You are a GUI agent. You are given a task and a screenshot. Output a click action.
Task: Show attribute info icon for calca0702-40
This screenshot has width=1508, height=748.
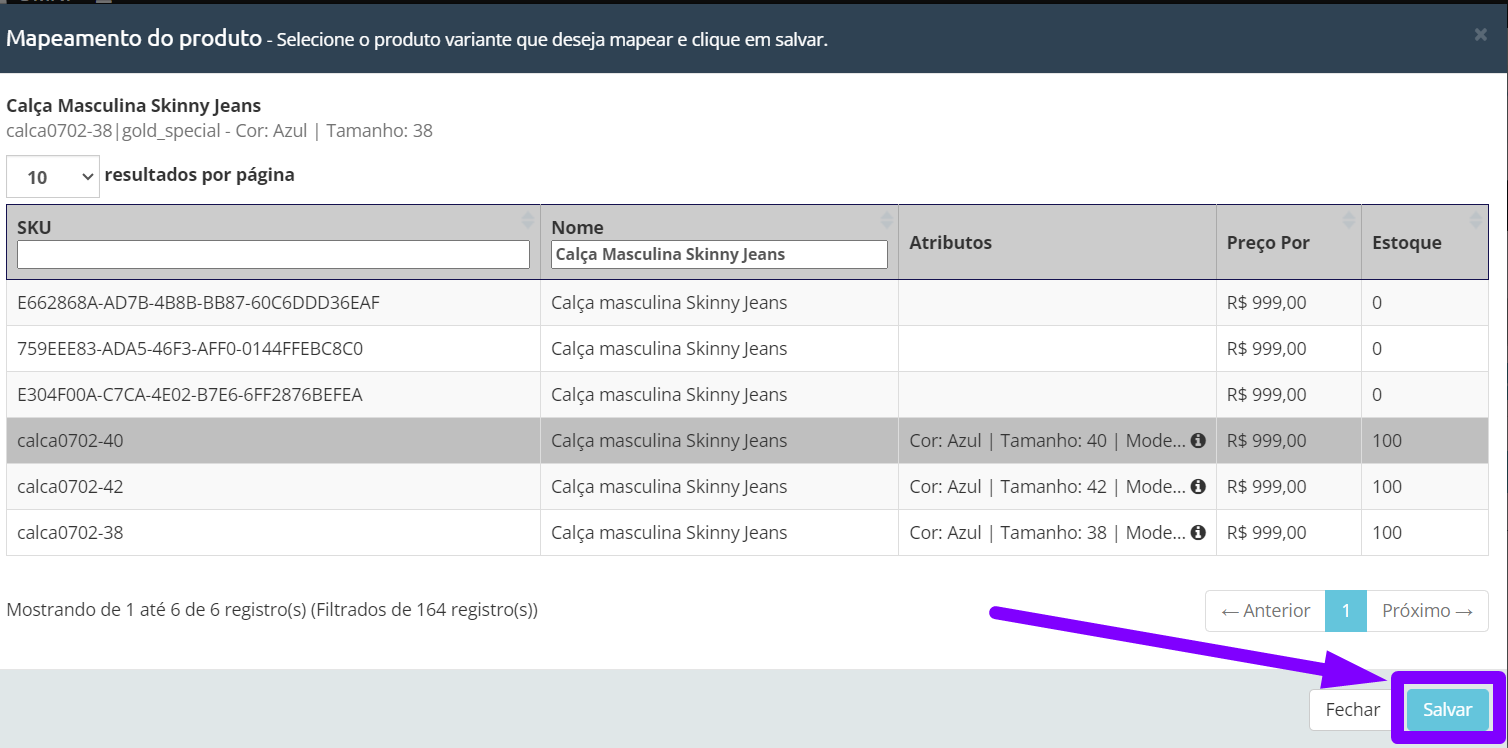pos(1198,440)
